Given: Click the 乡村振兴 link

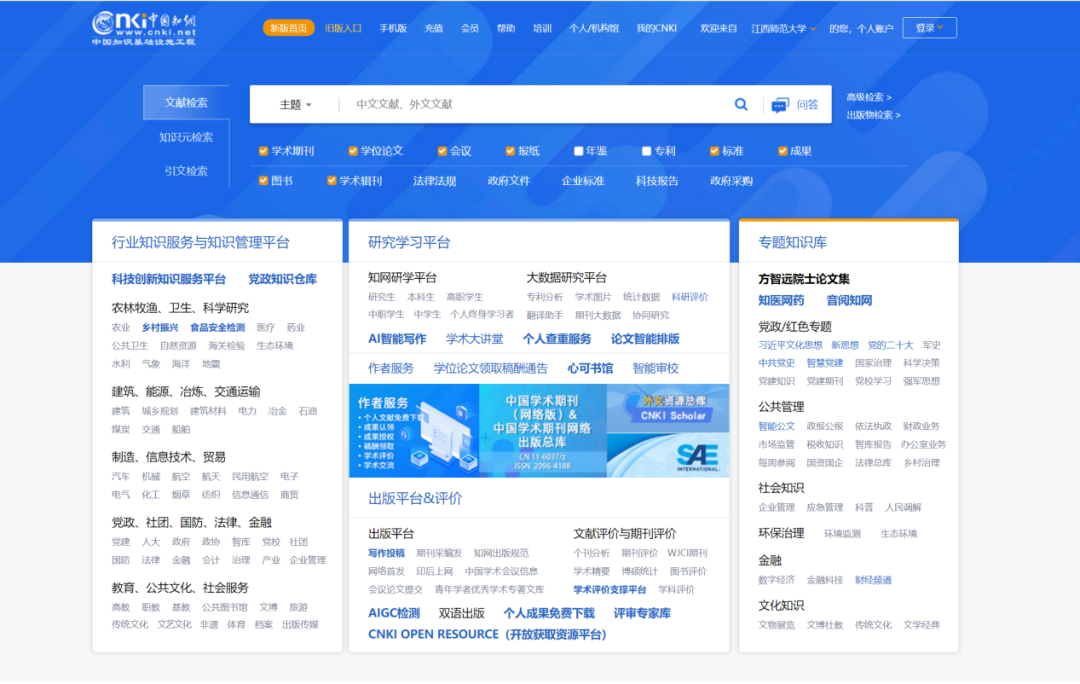Looking at the screenshot, I should click(x=160, y=328).
